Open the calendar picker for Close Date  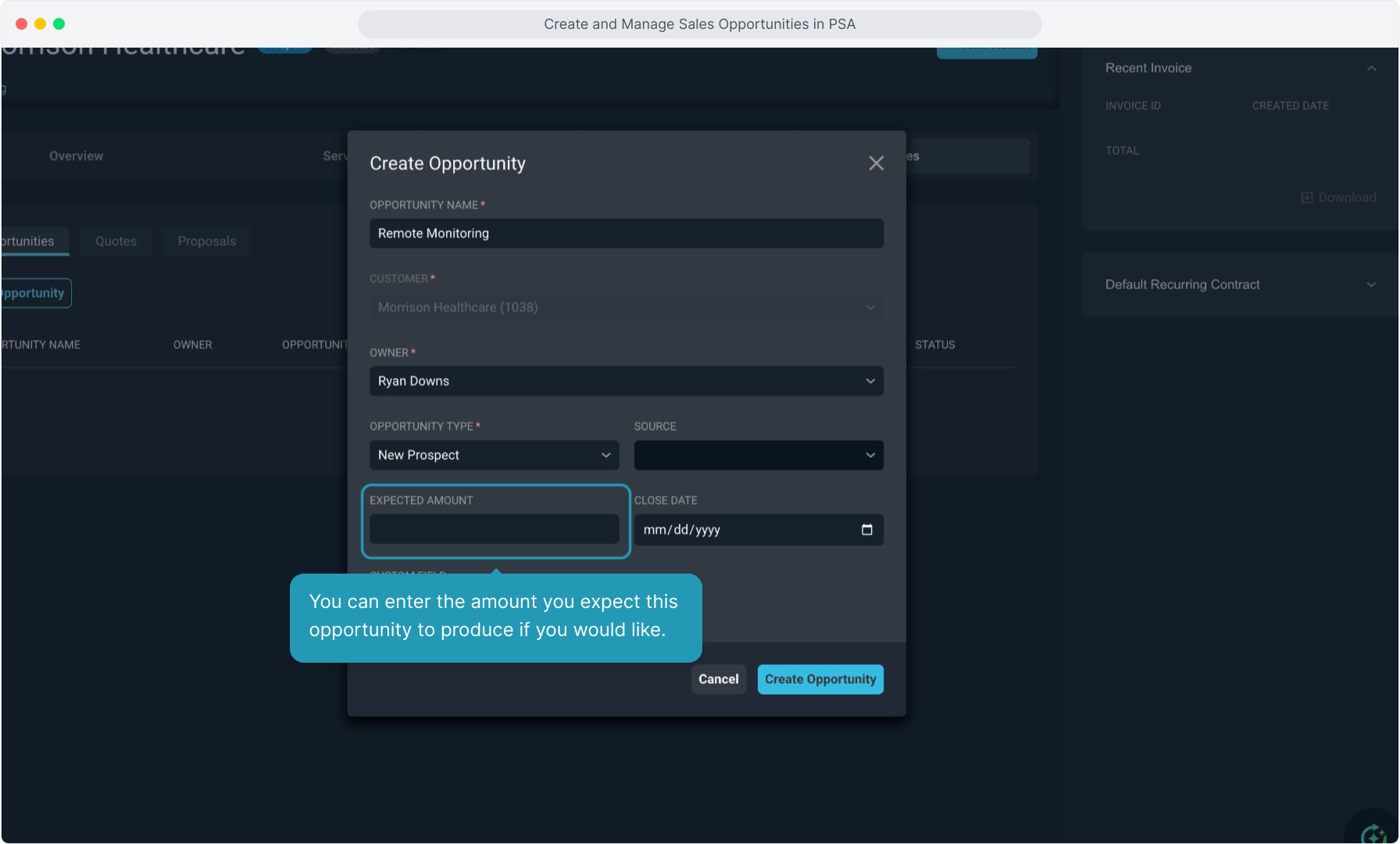(866, 530)
